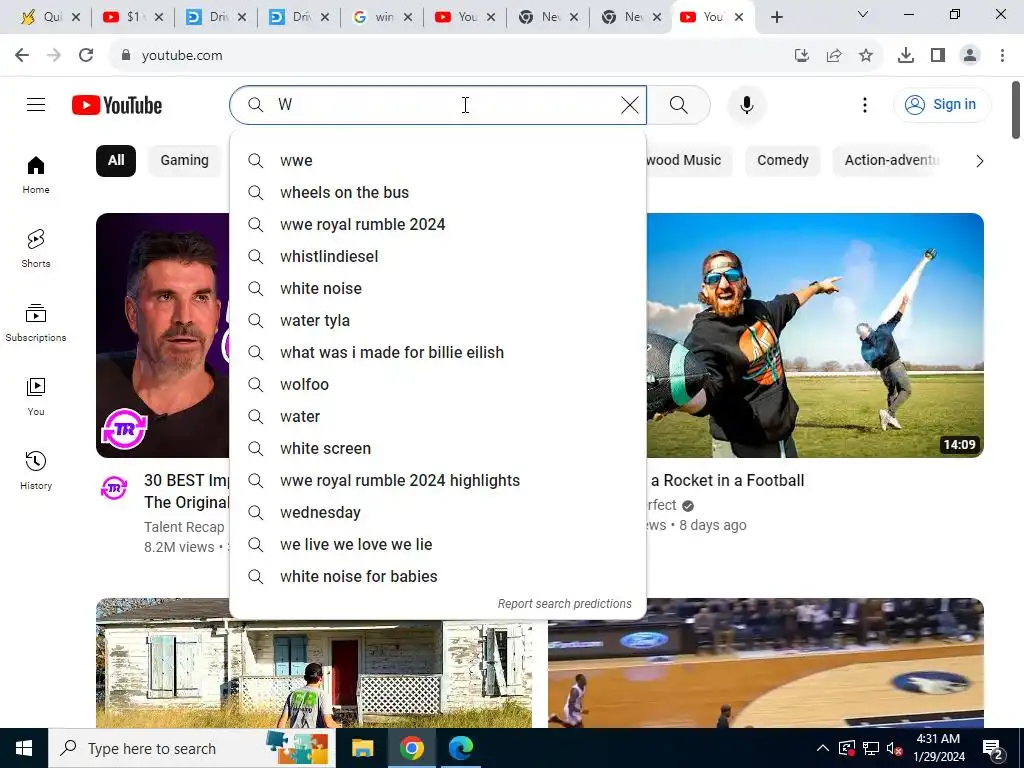1024x768 pixels.
Task: Open Chrome profile avatar icon
Action: (970, 56)
